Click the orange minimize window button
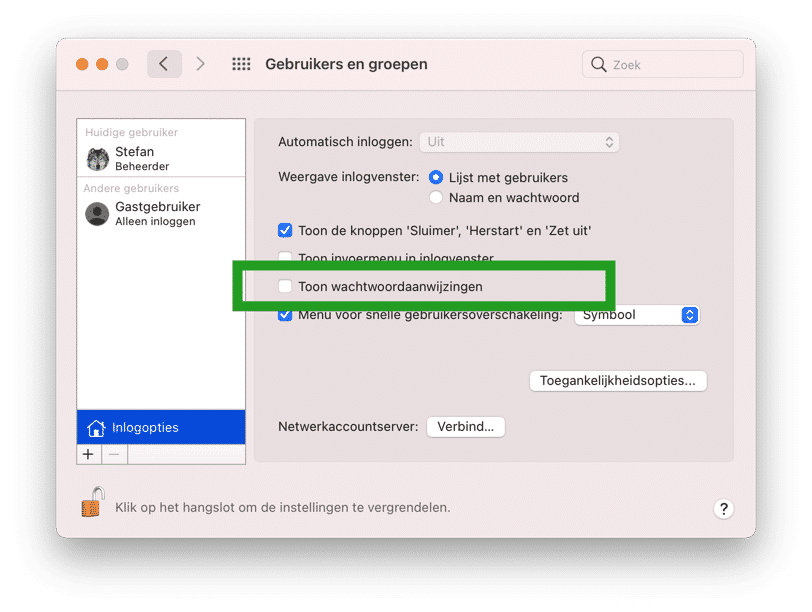 102,64
